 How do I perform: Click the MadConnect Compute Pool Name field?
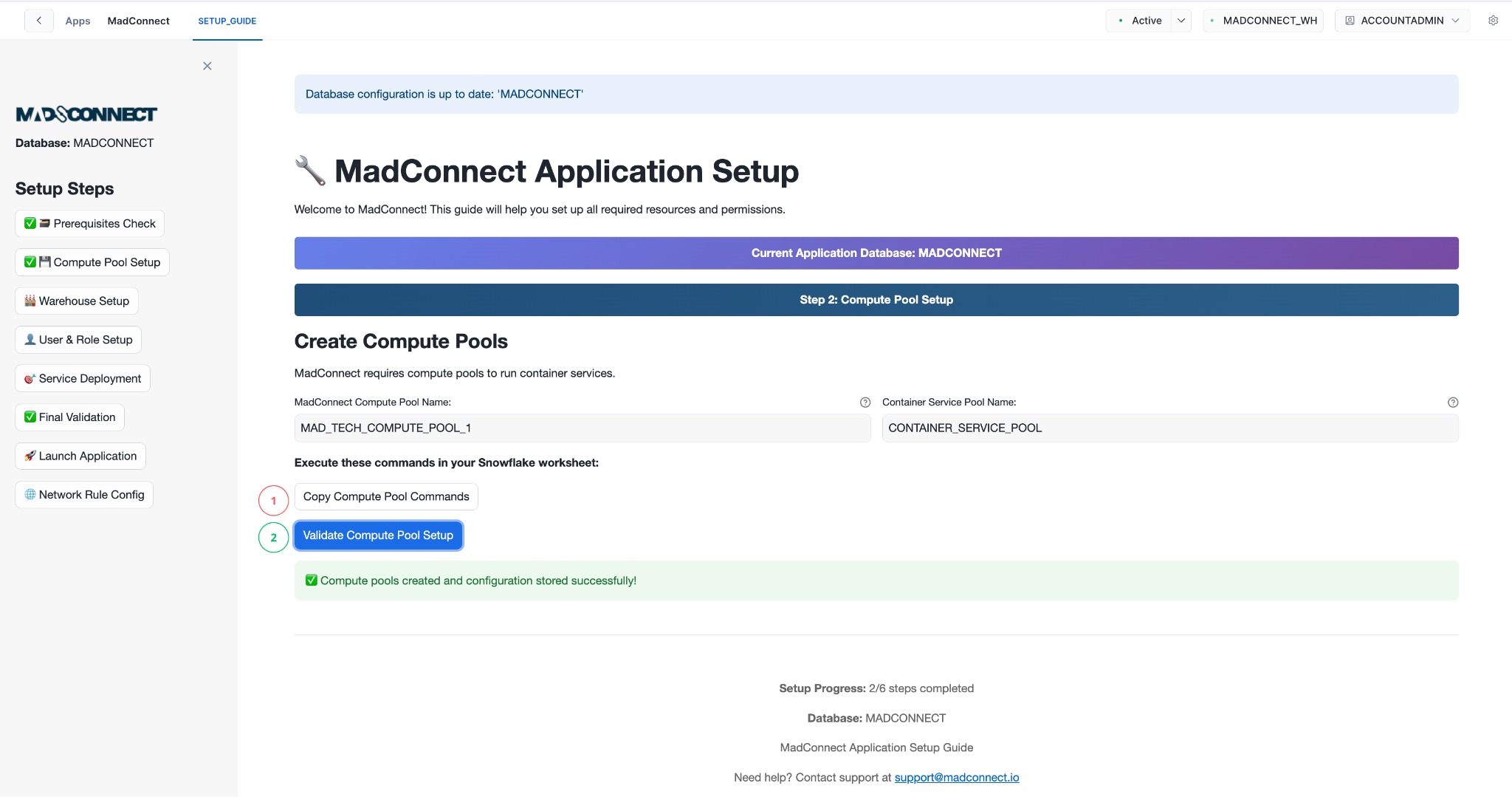582,428
